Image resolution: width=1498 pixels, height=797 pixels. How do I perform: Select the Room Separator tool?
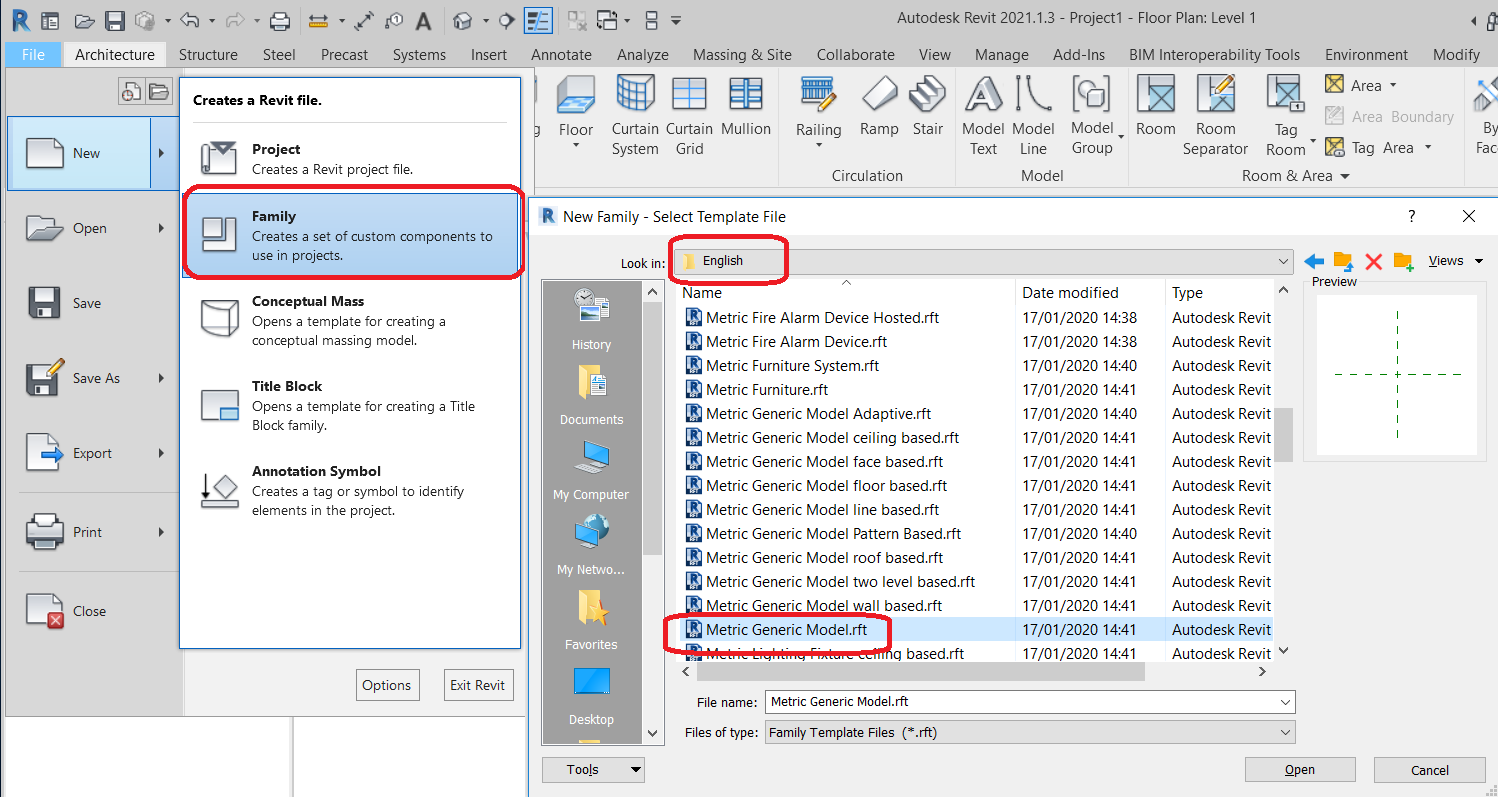click(1216, 115)
